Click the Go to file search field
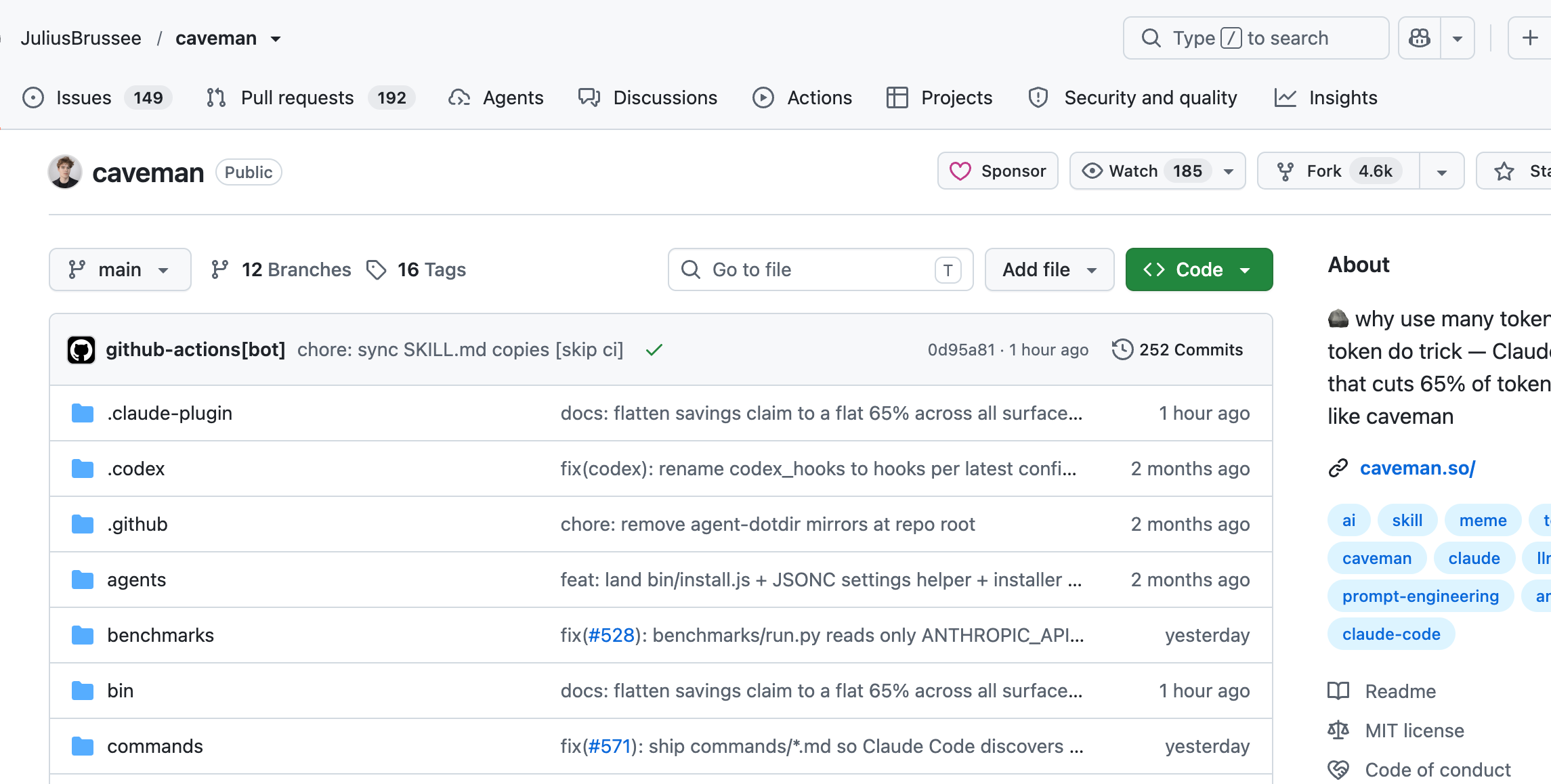Screen dimensions: 1551x784 820,269
